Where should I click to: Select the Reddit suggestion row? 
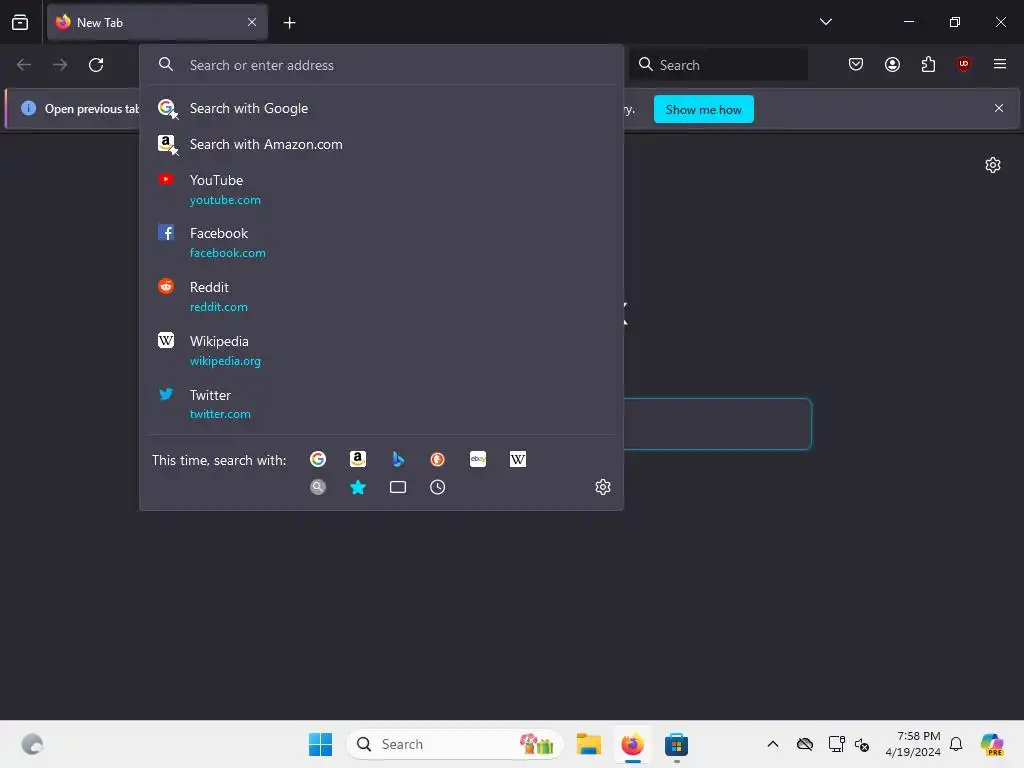381,296
